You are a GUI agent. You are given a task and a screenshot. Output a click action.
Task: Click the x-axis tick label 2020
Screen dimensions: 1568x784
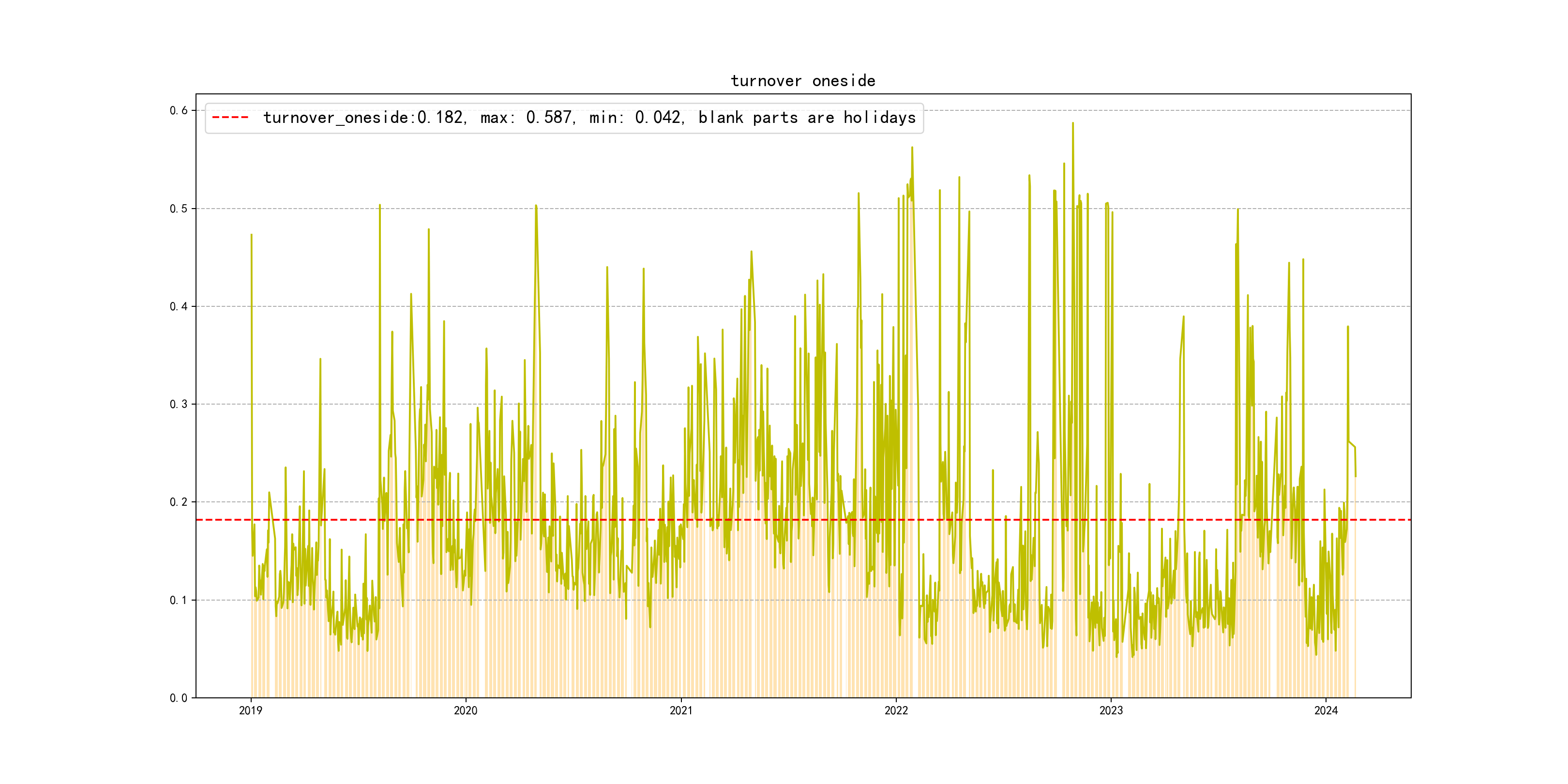(466, 710)
